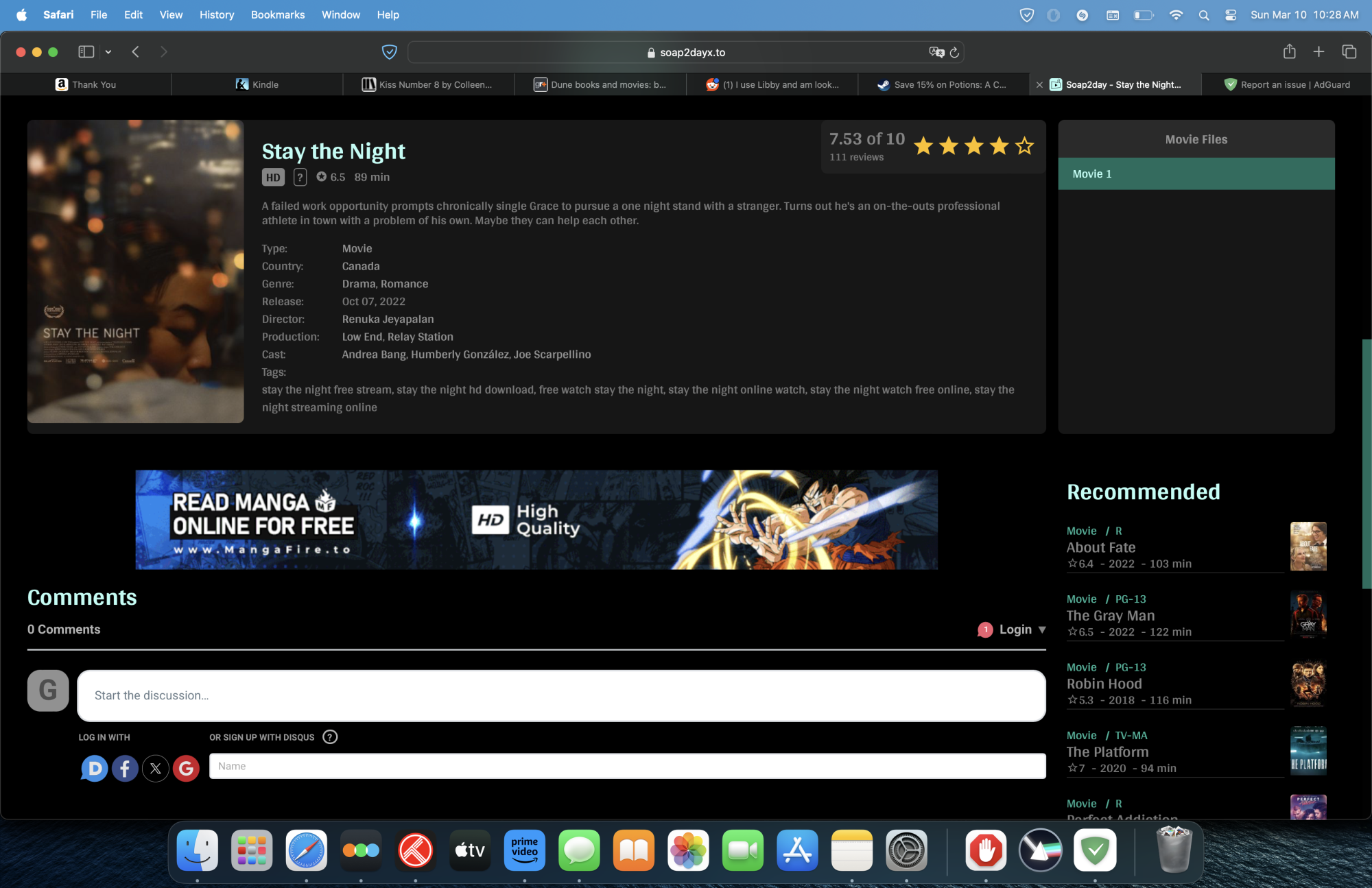Open the Bookmarks menu
The image size is (1372, 888).
coord(277,15)
